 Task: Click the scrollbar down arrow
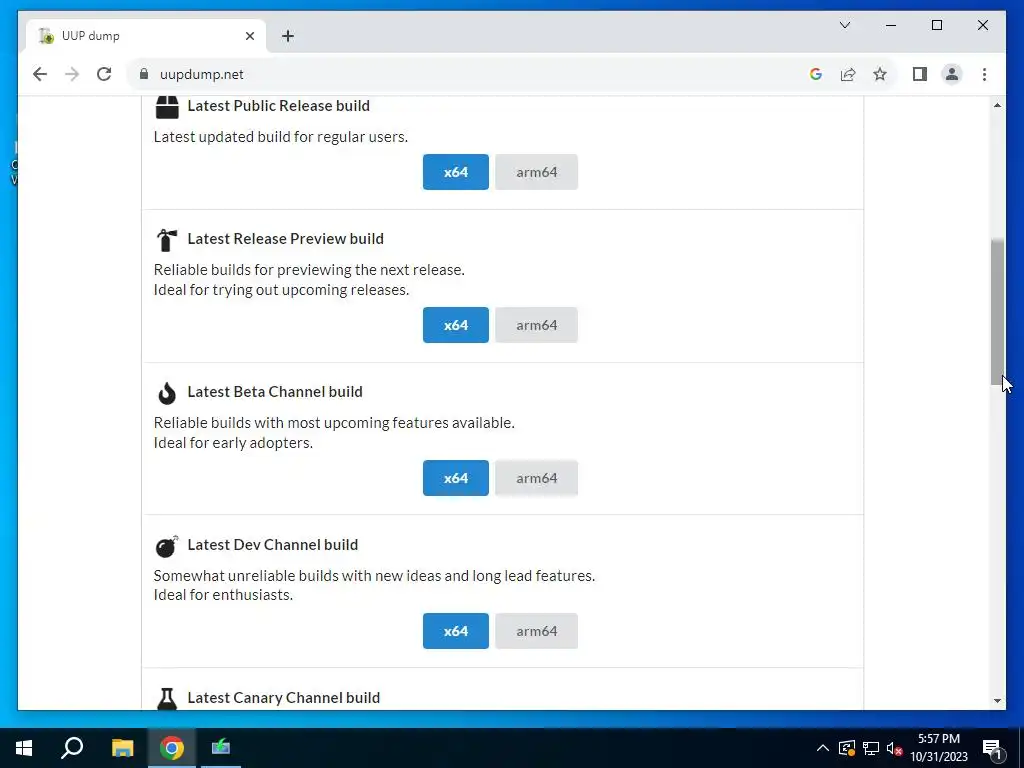click(x=997, y=701)
